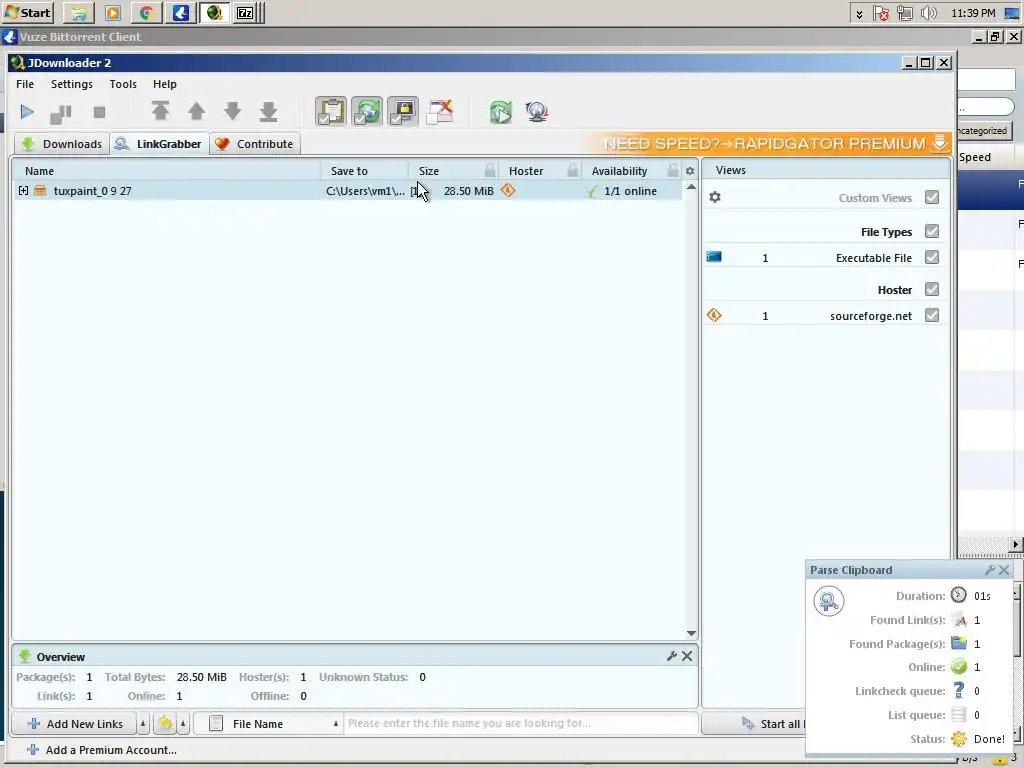
Task: Click the update check globe icon
Action: 537,112
